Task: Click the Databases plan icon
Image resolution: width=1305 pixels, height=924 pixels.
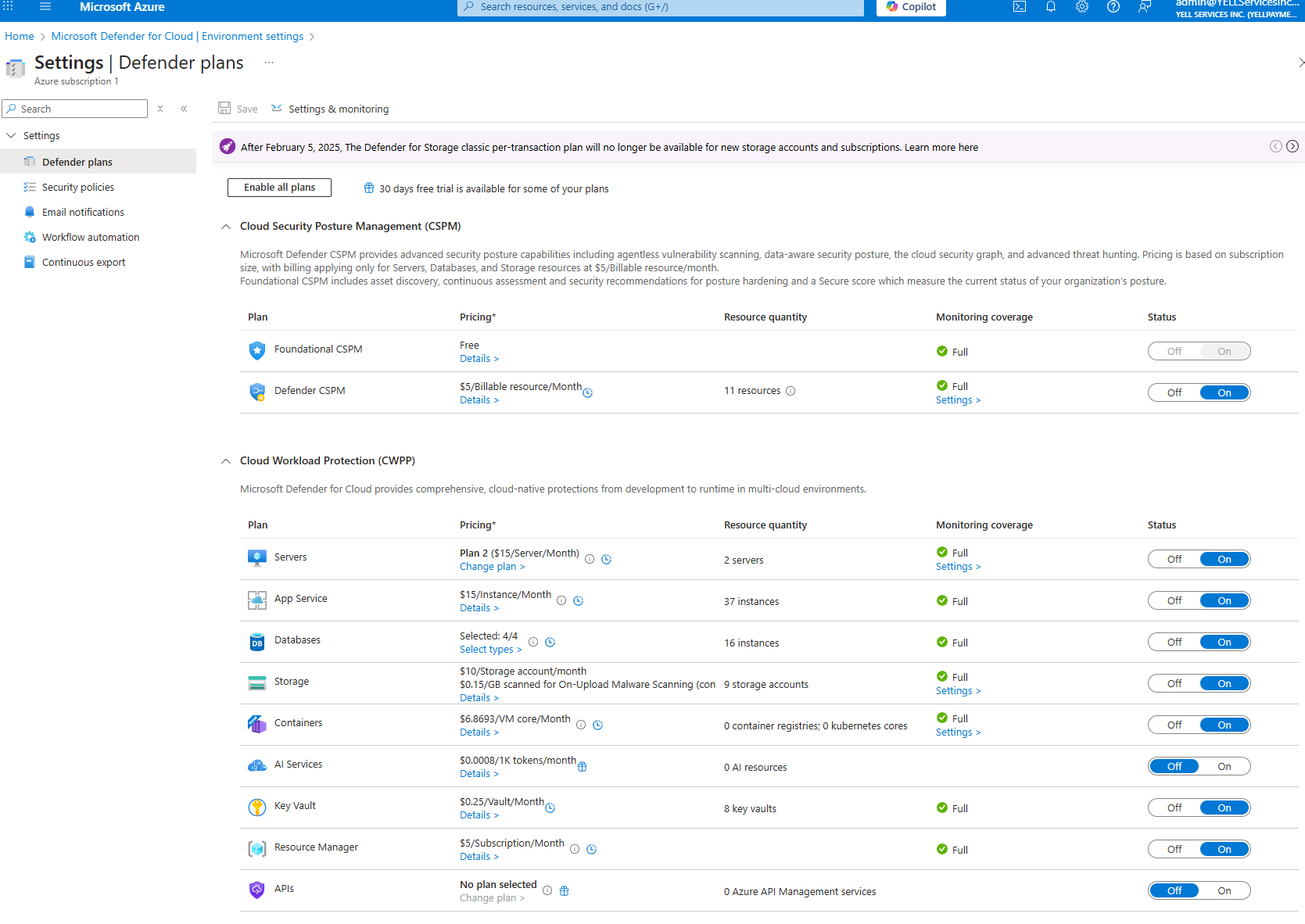Action: coord(256,641)
